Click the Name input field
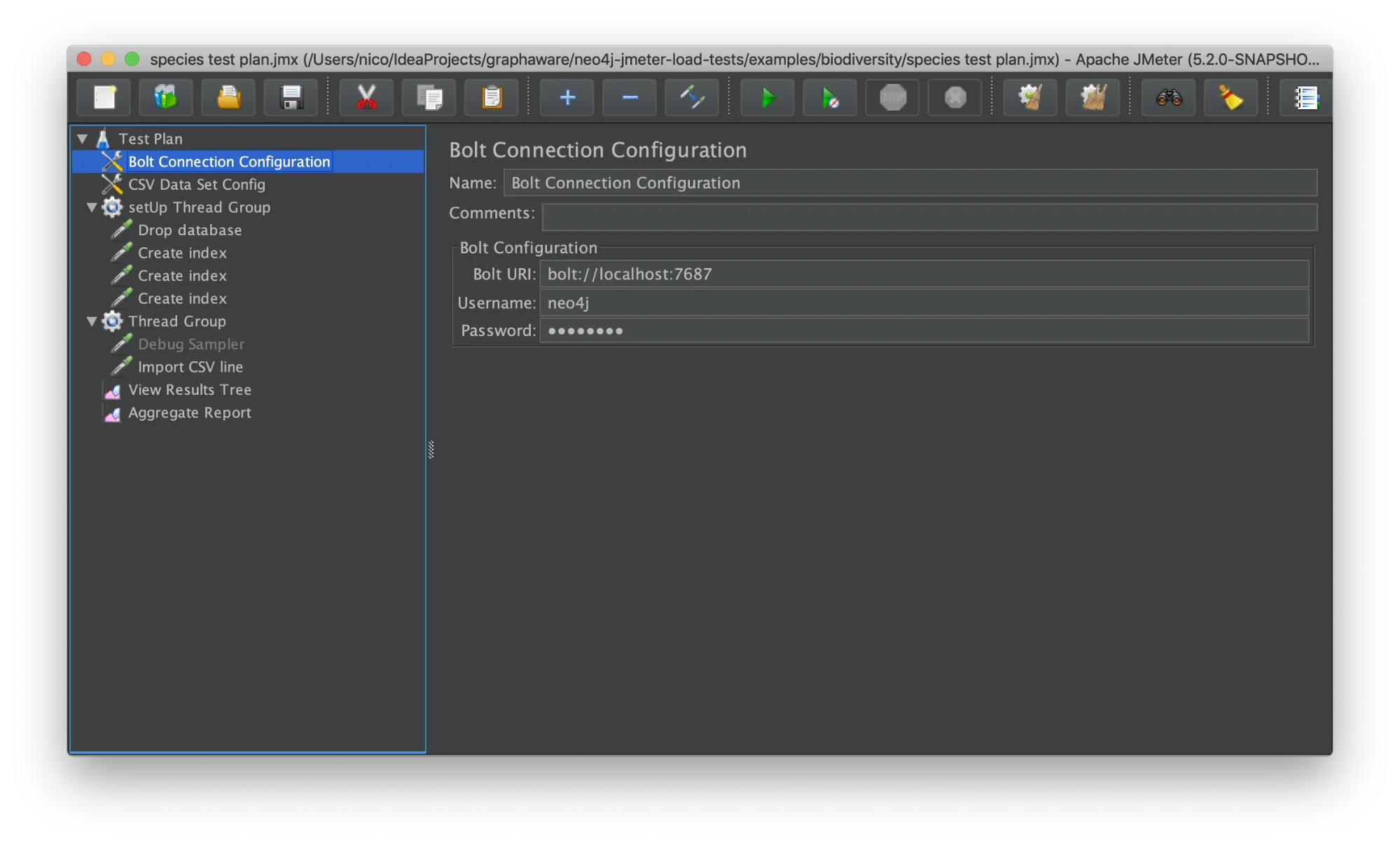Screen dimensions: 1400x845 tap(910, 183)
